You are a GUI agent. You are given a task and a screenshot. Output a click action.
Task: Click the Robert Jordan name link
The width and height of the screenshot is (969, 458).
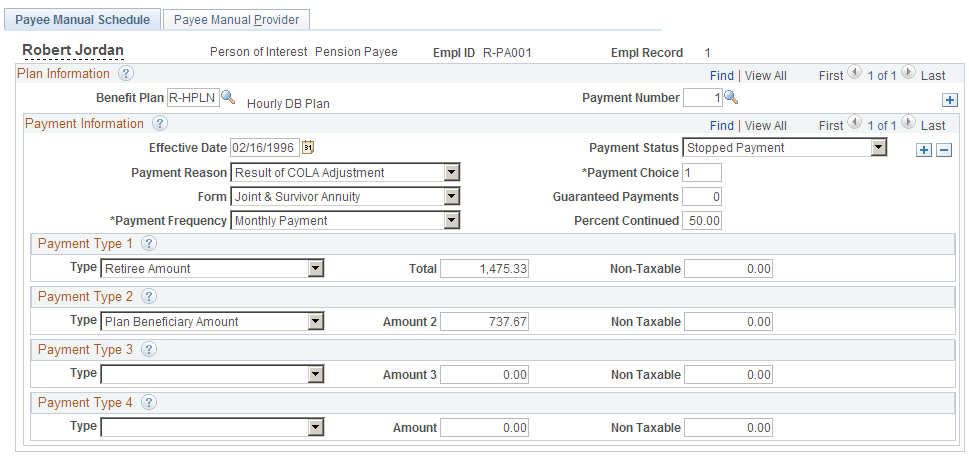click(x=73, y=51)
